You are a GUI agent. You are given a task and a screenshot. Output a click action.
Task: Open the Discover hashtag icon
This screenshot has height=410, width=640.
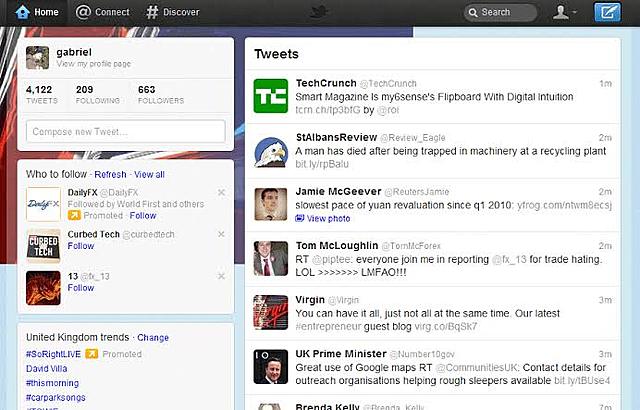click(152, 12)
